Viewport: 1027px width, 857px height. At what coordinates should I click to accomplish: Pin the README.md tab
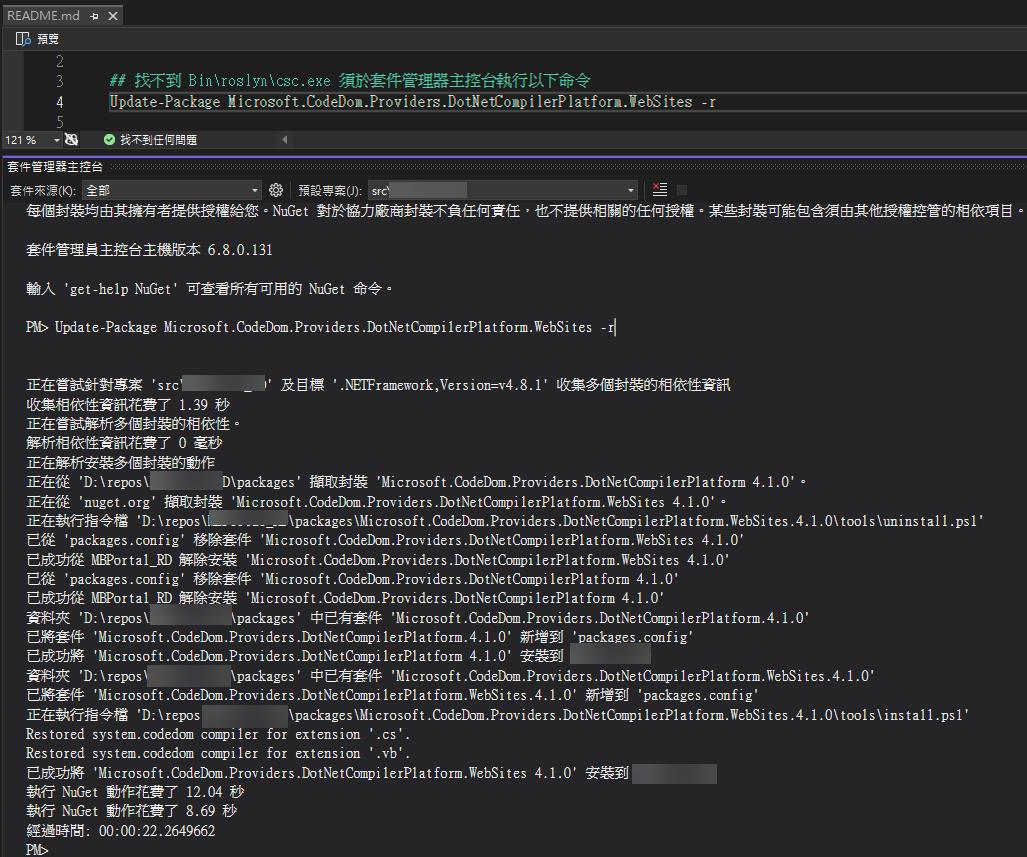point(94,16)
